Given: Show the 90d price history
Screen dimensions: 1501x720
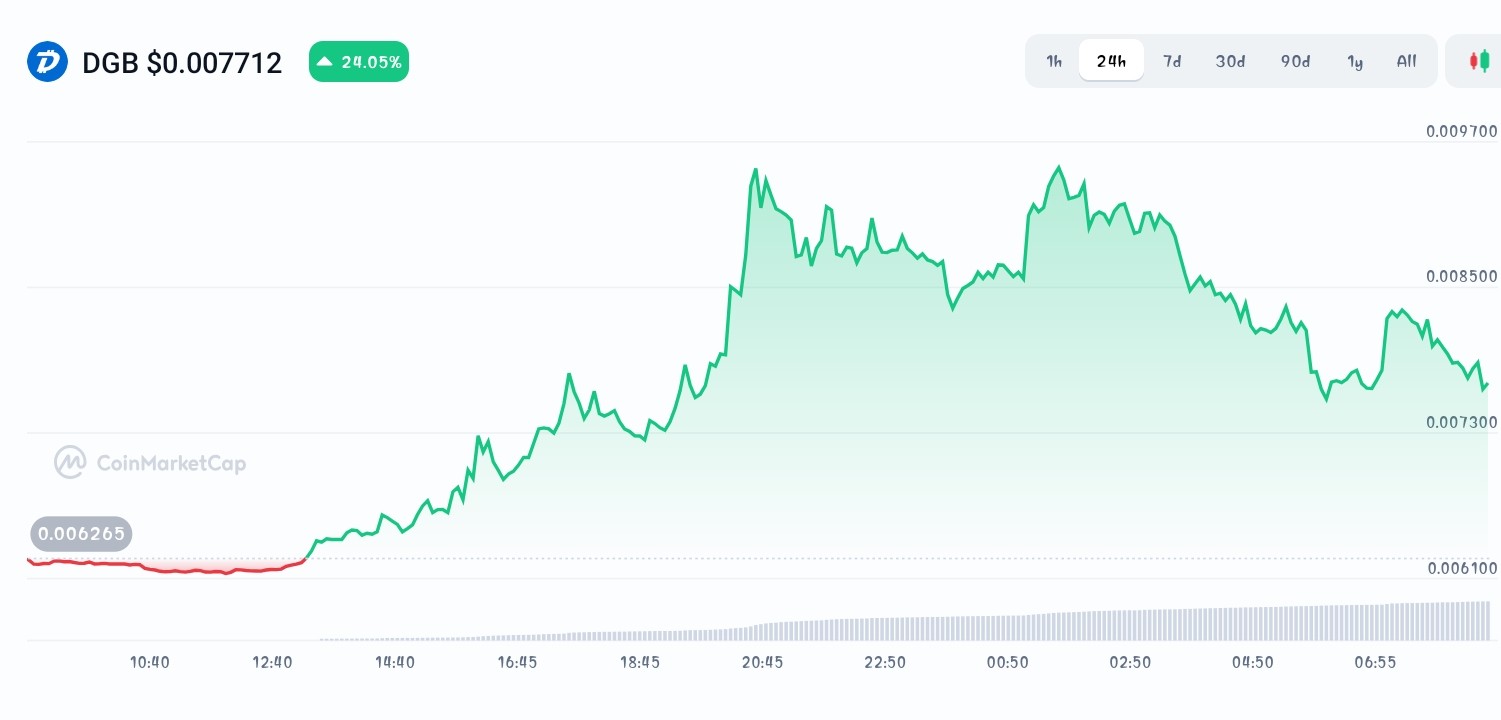Looking at the screenshot, I should tap(1295, 61).
